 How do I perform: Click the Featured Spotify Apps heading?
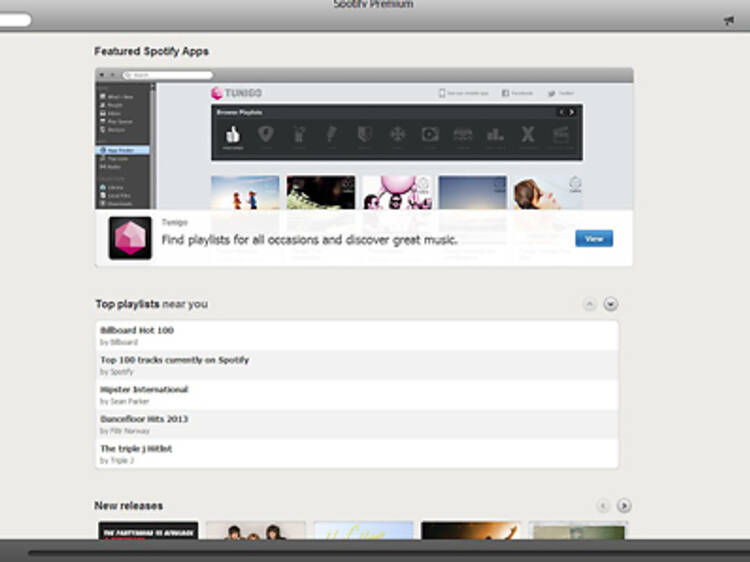click(x=151, y=51)
